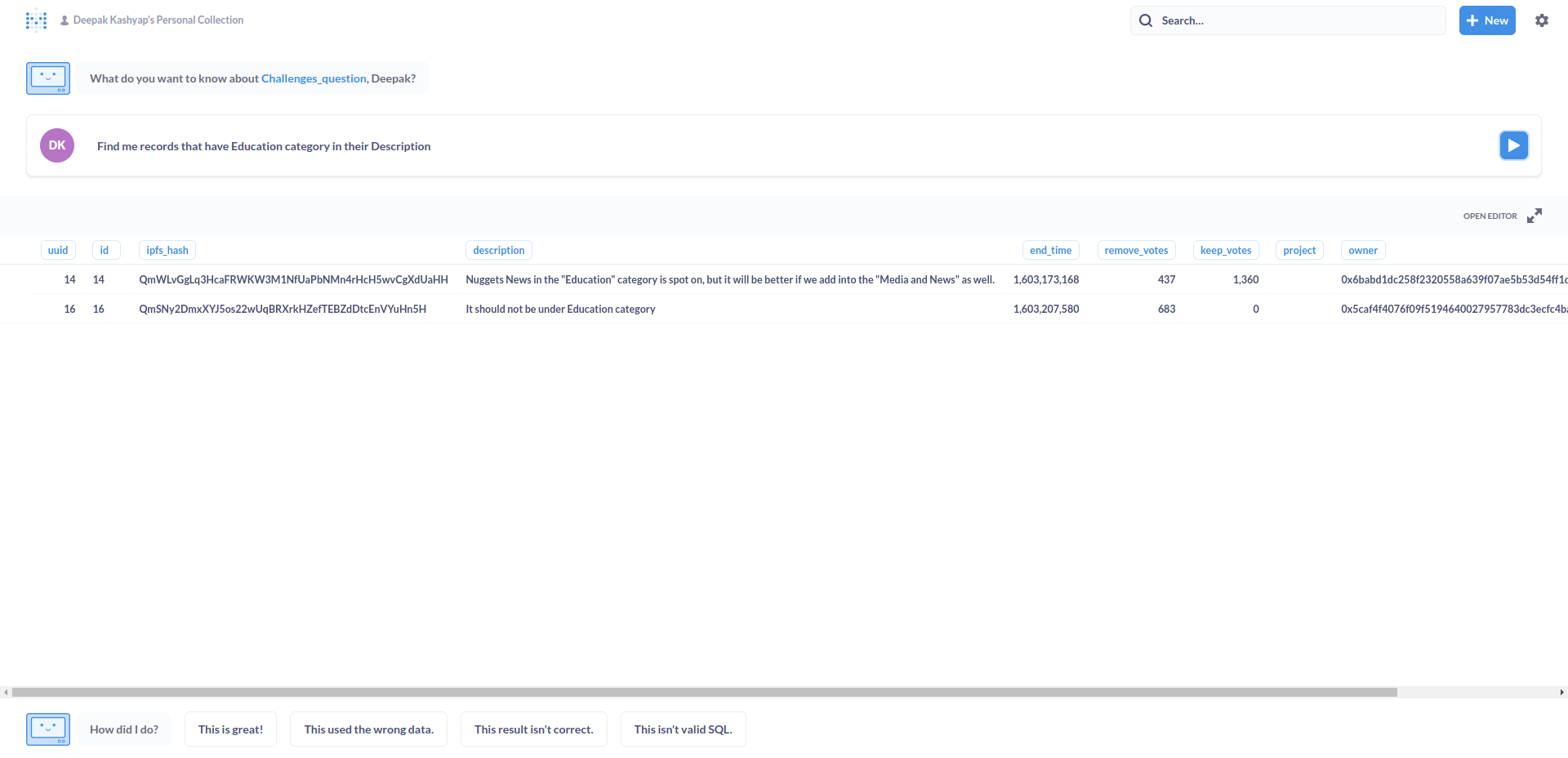The image size is (1568, 758).
Task: Click the Metabot robot icon near feedback
Action: [x=48, y=729]
